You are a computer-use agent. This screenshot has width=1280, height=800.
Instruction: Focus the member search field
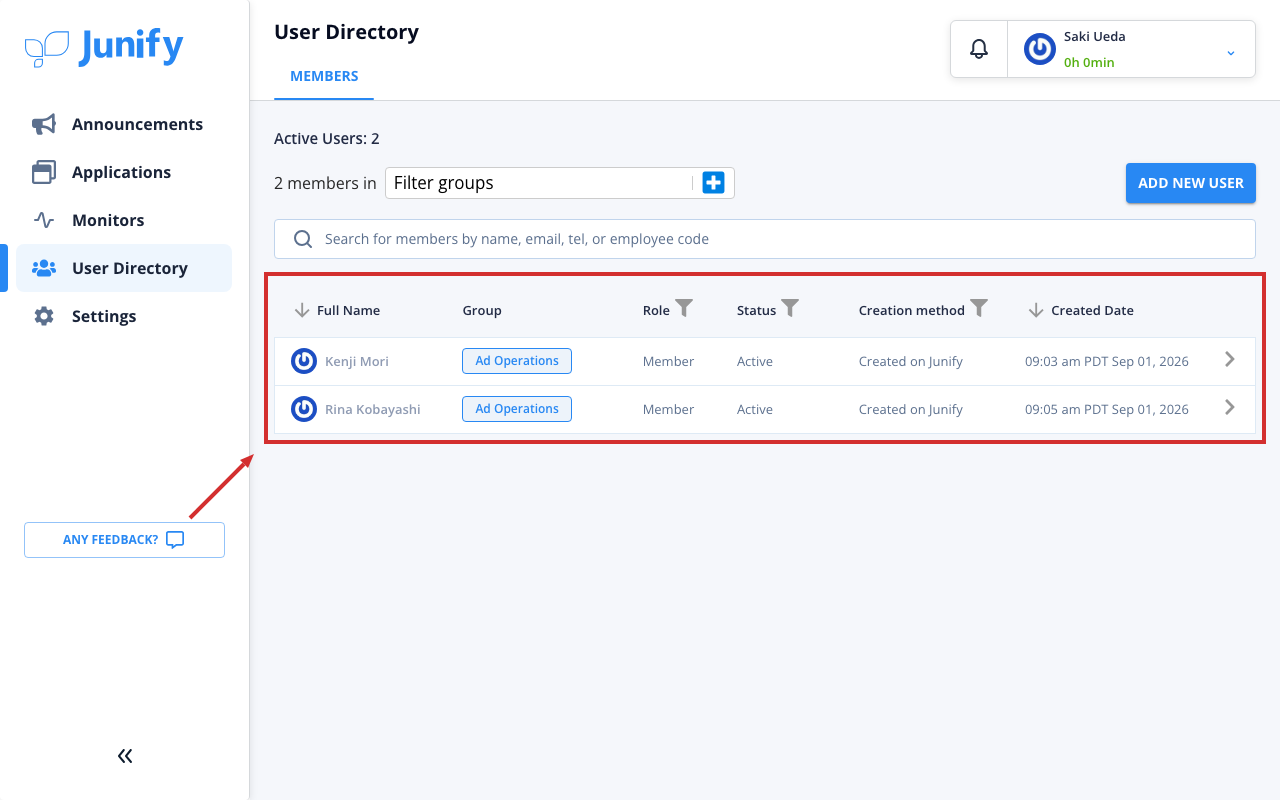tap(765, 239)
